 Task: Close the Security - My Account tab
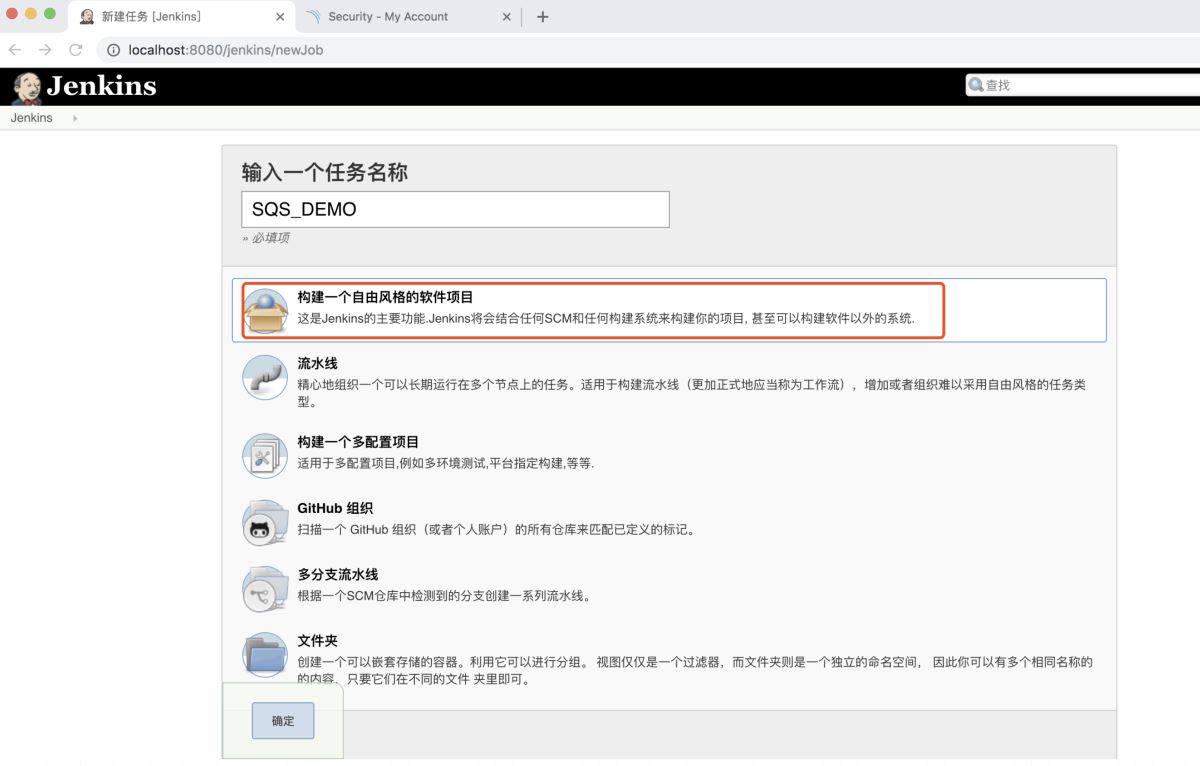coord(506,17)
